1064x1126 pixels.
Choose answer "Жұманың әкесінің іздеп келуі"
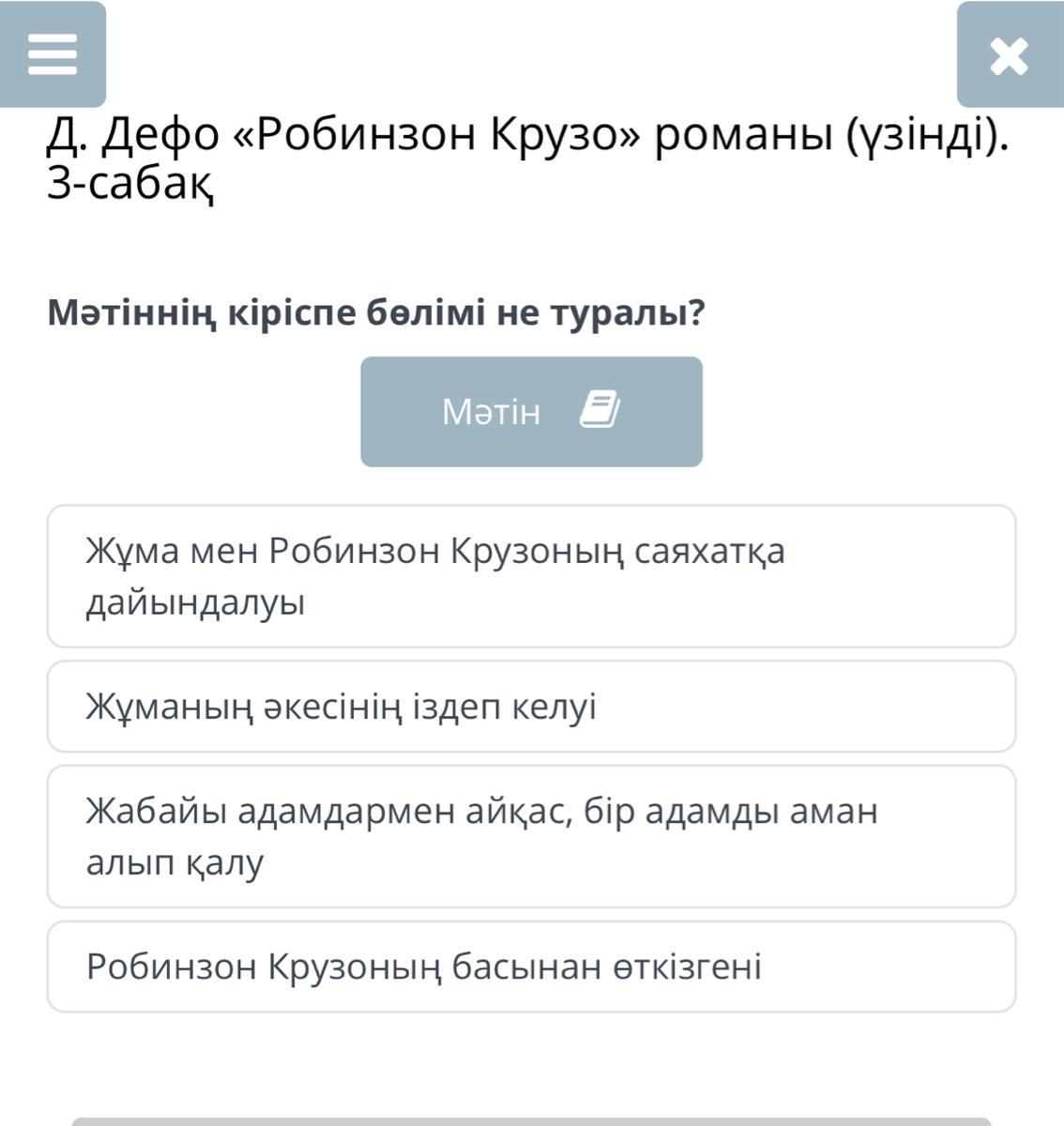(531, 707)
